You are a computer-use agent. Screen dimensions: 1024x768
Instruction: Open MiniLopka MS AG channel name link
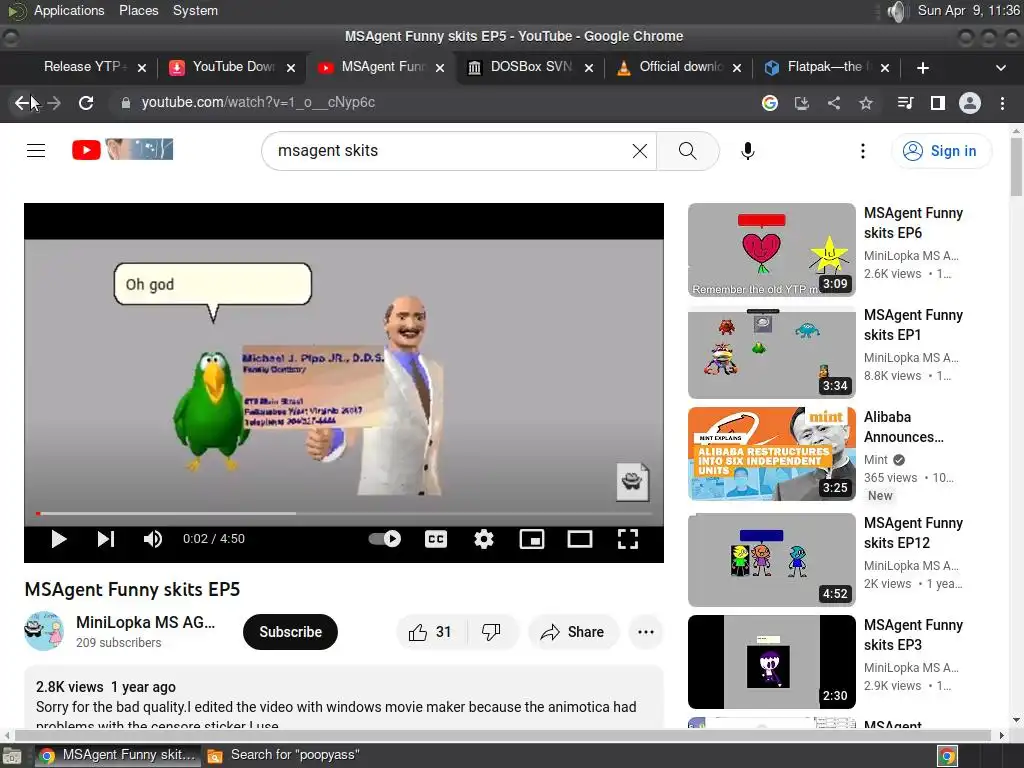point(146,622)
